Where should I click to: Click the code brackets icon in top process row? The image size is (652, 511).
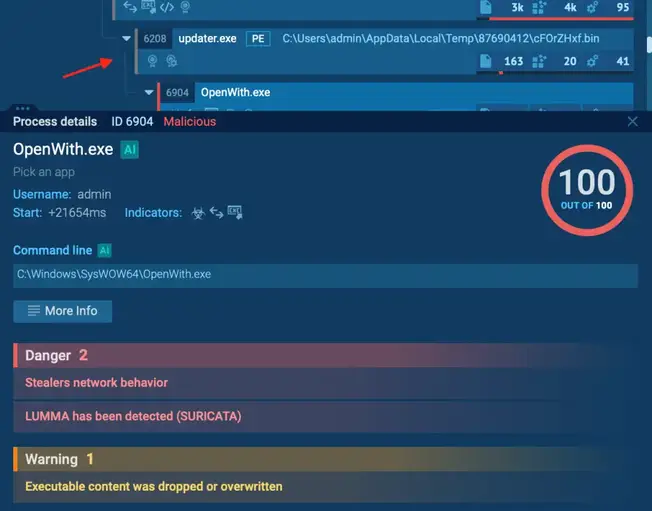click(167, 7)
